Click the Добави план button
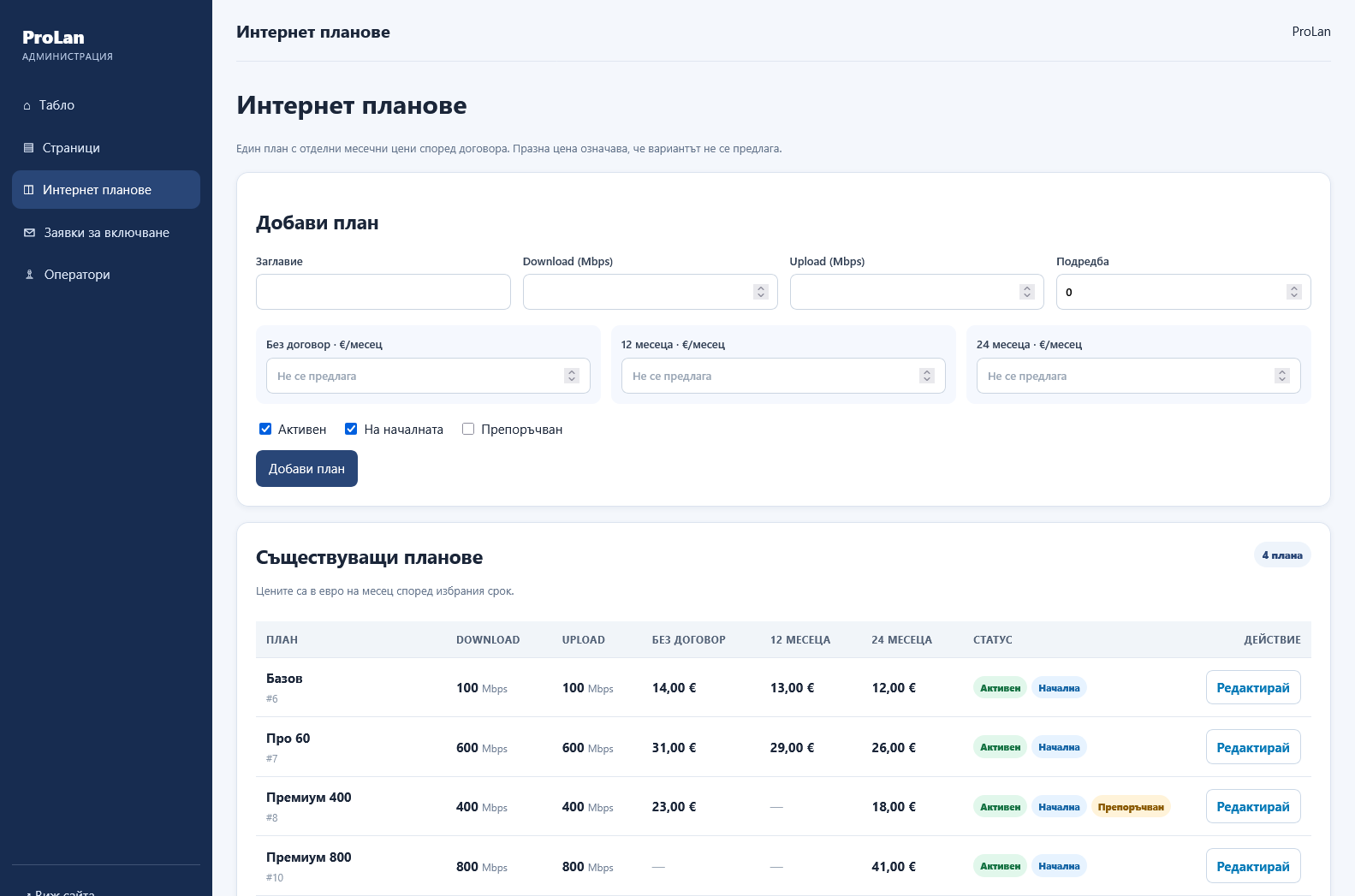Viewport: 1355px width, 896px height. click(306, 469)
